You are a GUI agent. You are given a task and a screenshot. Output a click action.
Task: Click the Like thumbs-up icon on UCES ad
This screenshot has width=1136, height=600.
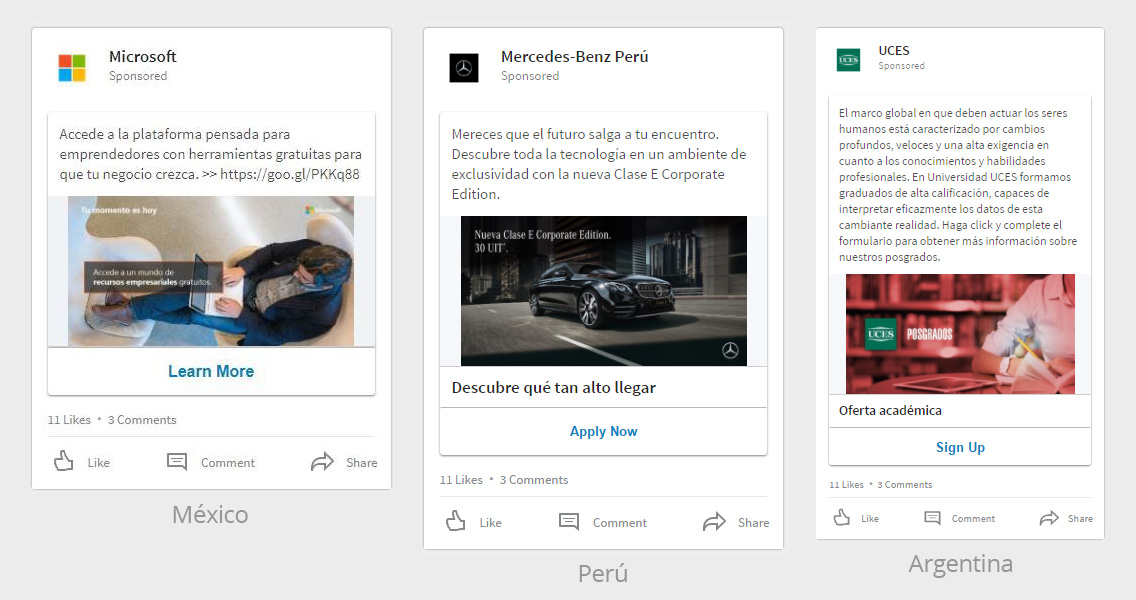pyautogui.click(x=841, y=517)
